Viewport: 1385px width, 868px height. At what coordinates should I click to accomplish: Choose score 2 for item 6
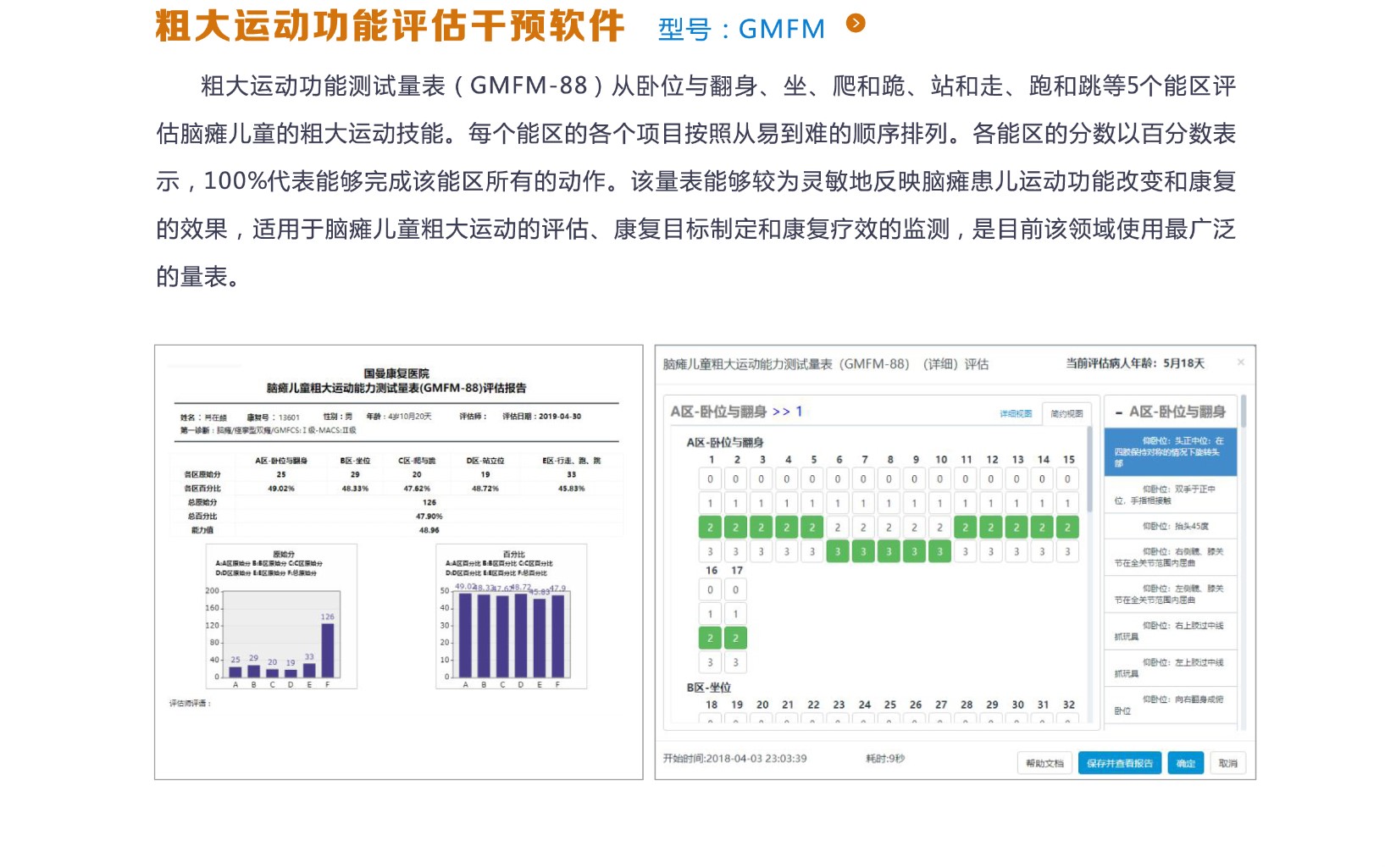[x=838, y=528]
